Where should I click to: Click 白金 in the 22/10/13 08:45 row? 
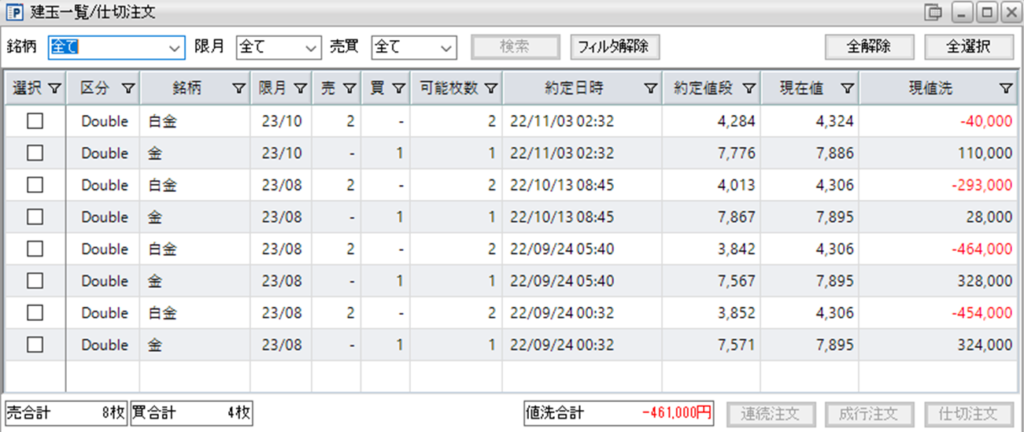point(163,185)
